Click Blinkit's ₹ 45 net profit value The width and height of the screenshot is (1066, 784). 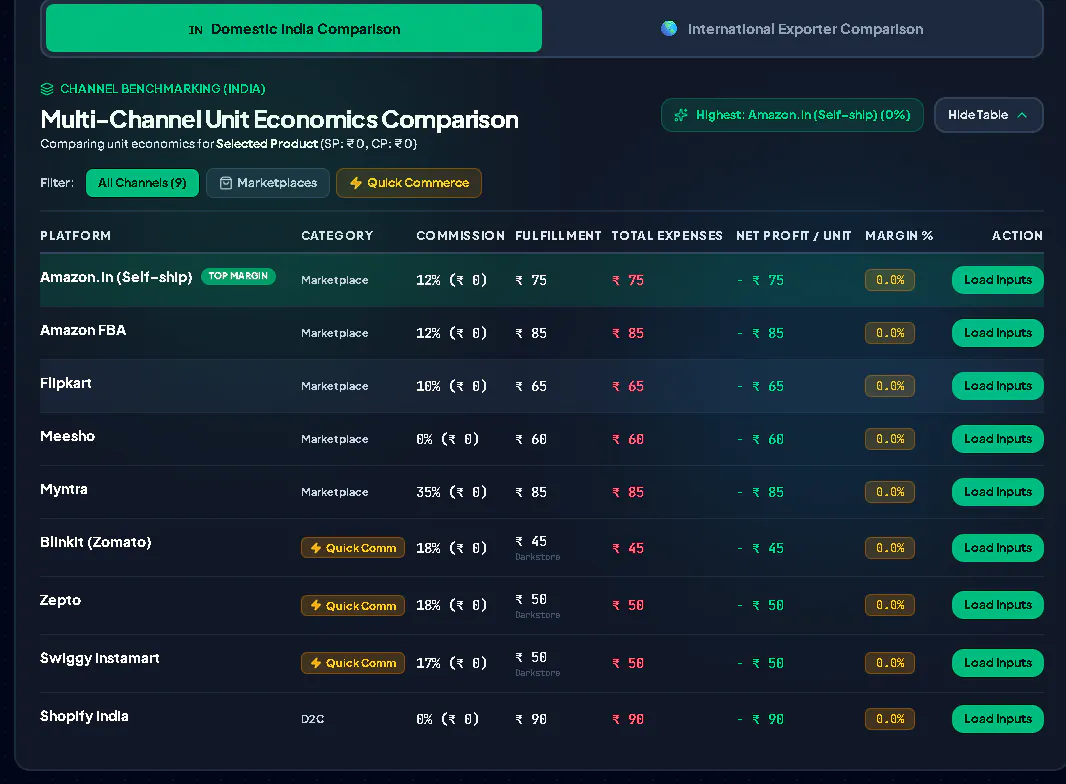[761, 548]
